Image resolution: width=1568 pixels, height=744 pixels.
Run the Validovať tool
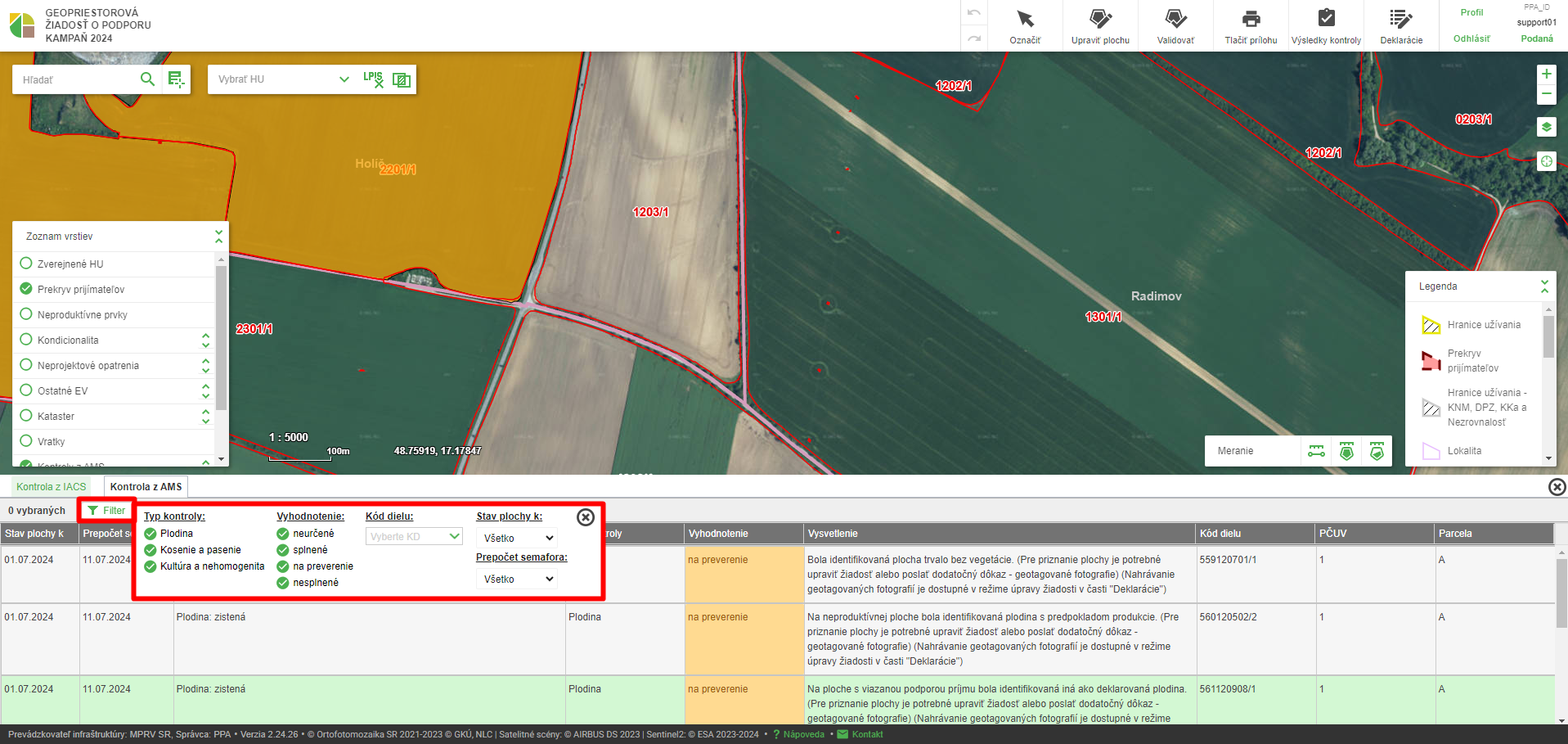point(1175,26)
